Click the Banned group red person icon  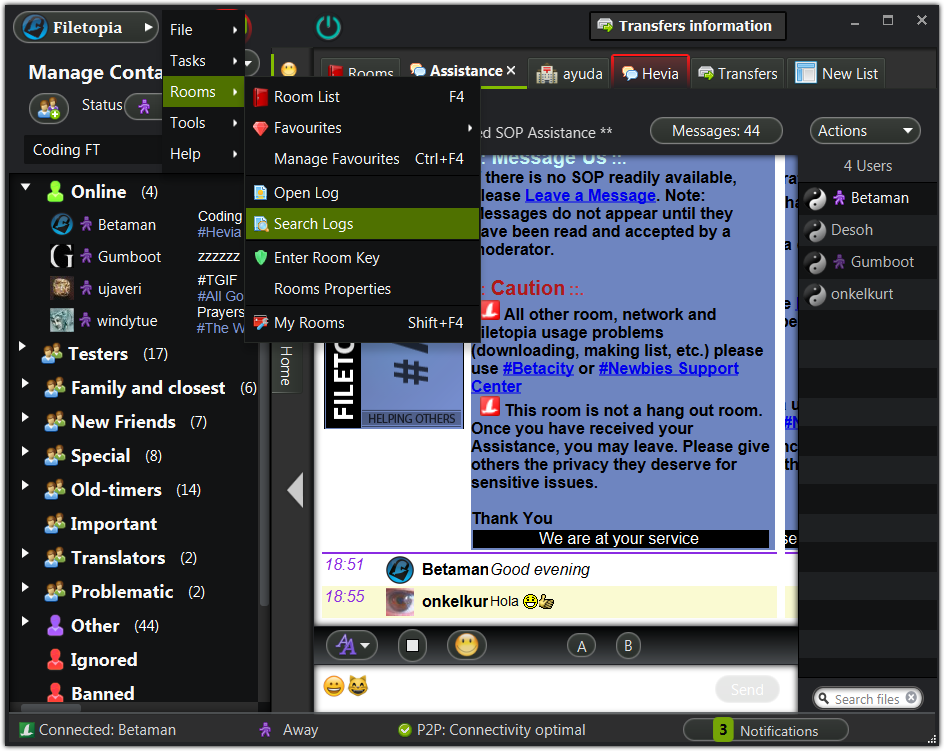tap(55, 693)
